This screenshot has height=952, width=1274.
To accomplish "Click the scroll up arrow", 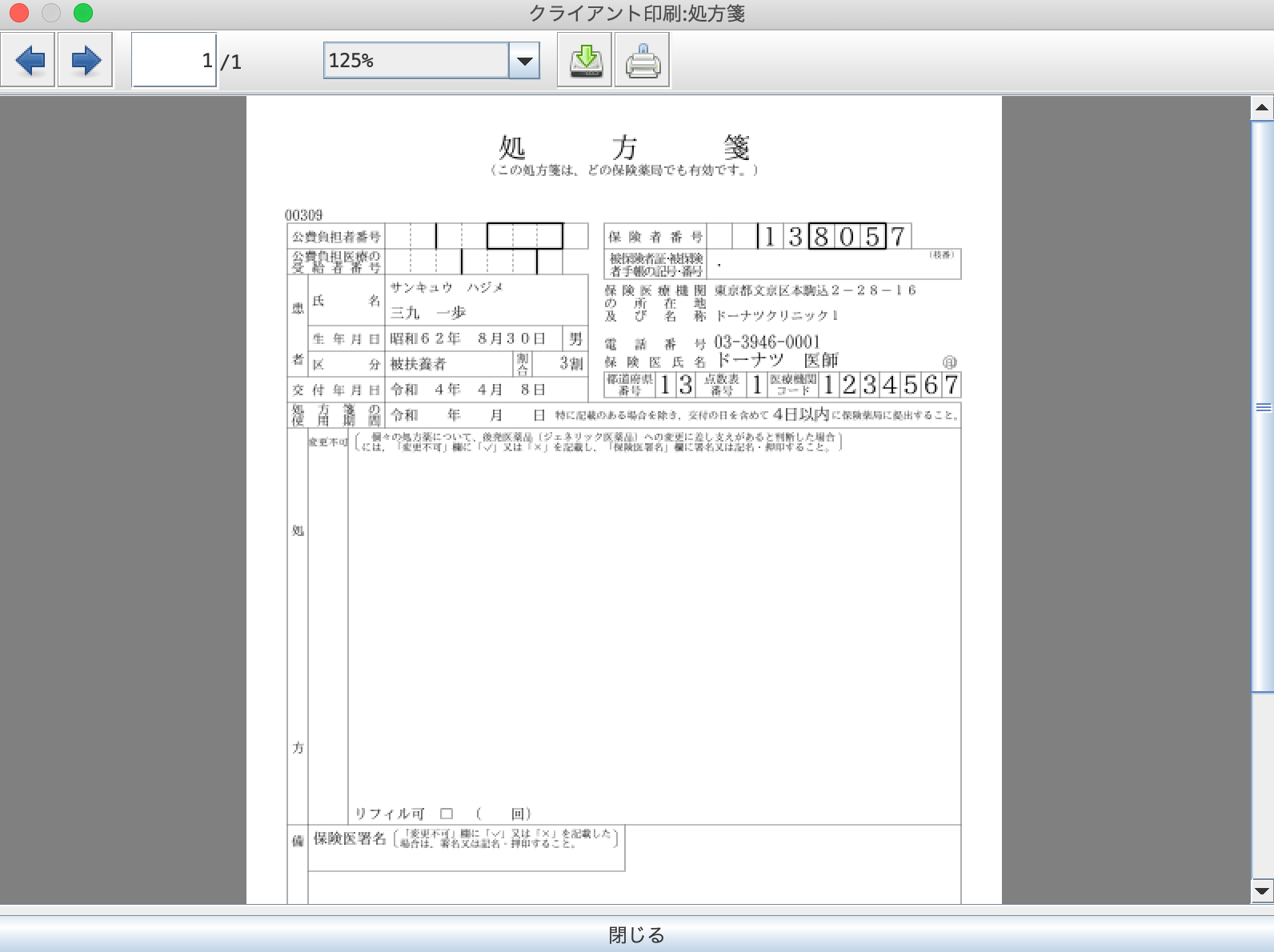I will click(1262, 107).
